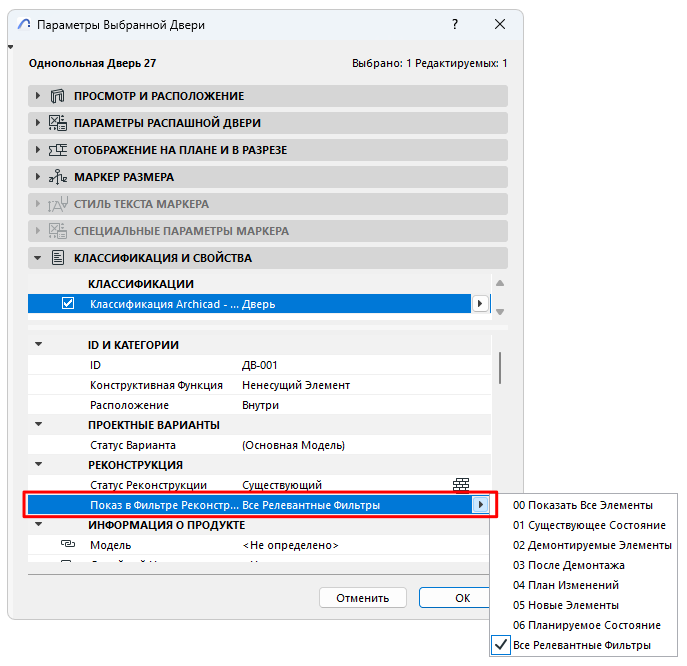Viewport: 687px width, 666px height.
Task: Click the Статус Реконструкции property label
Action: [x=149, y=485]
